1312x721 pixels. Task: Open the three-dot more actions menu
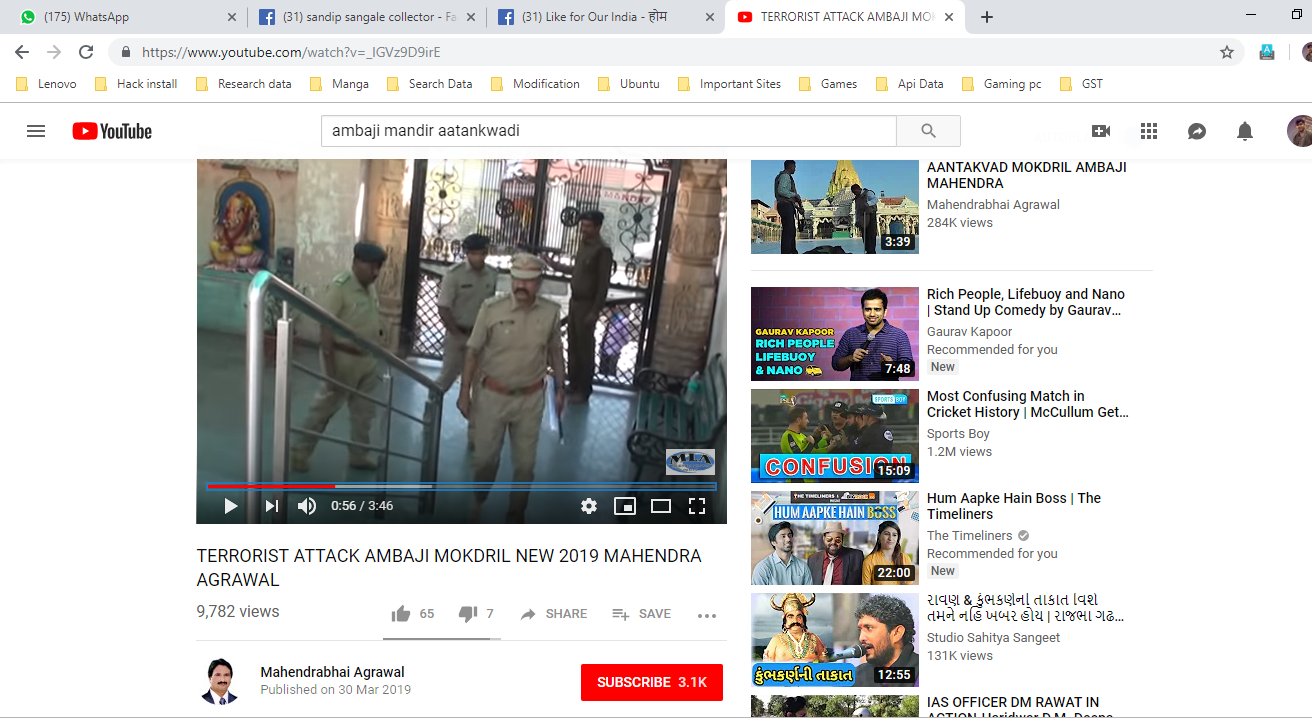(x=707, y=615)
